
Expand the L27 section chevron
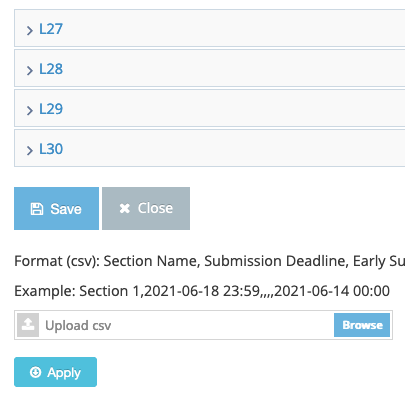(30, 30)
